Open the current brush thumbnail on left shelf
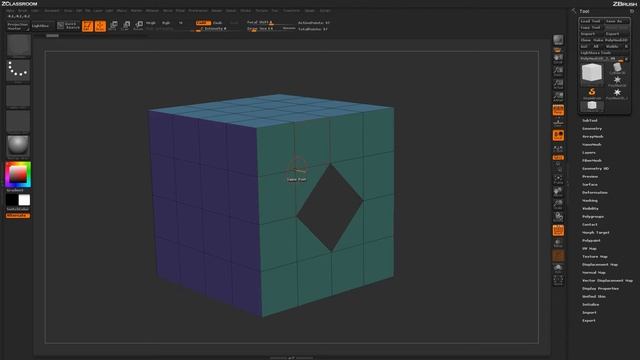Viewport: 640px width, 360px height. (18, 45)
